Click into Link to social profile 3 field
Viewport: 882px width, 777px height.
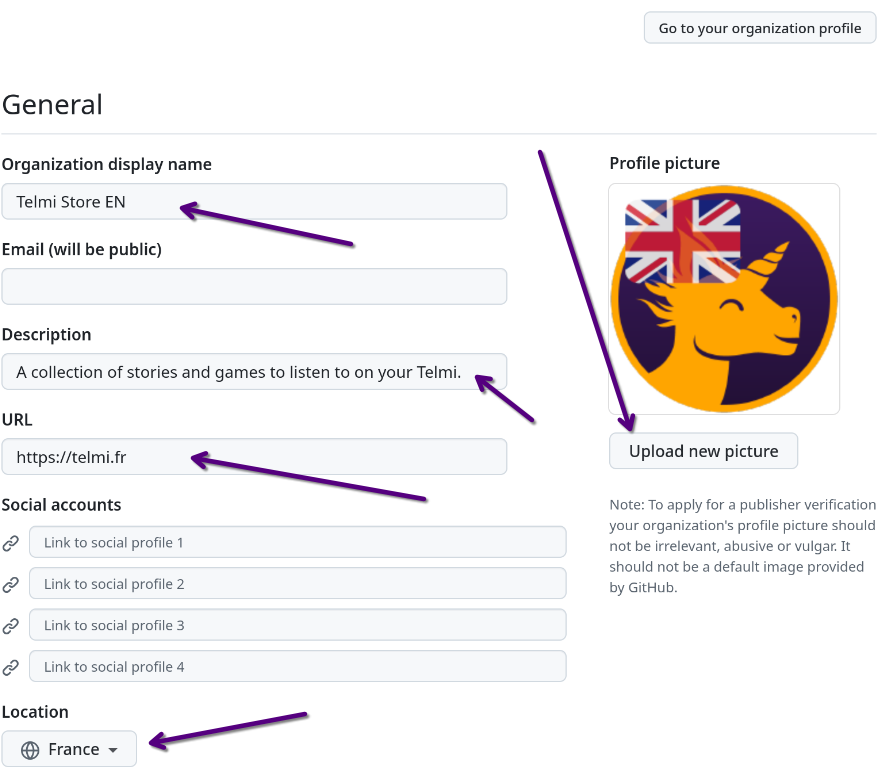(x=297, y=626)
